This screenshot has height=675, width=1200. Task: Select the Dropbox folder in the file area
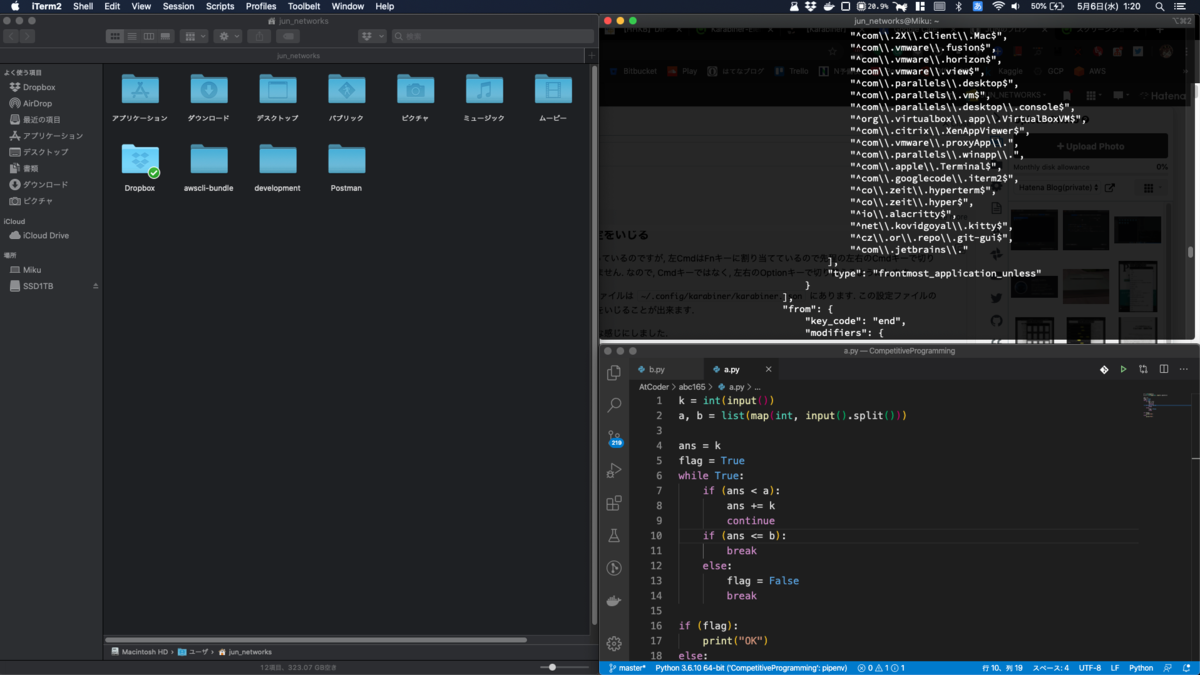tap(140, 167)
